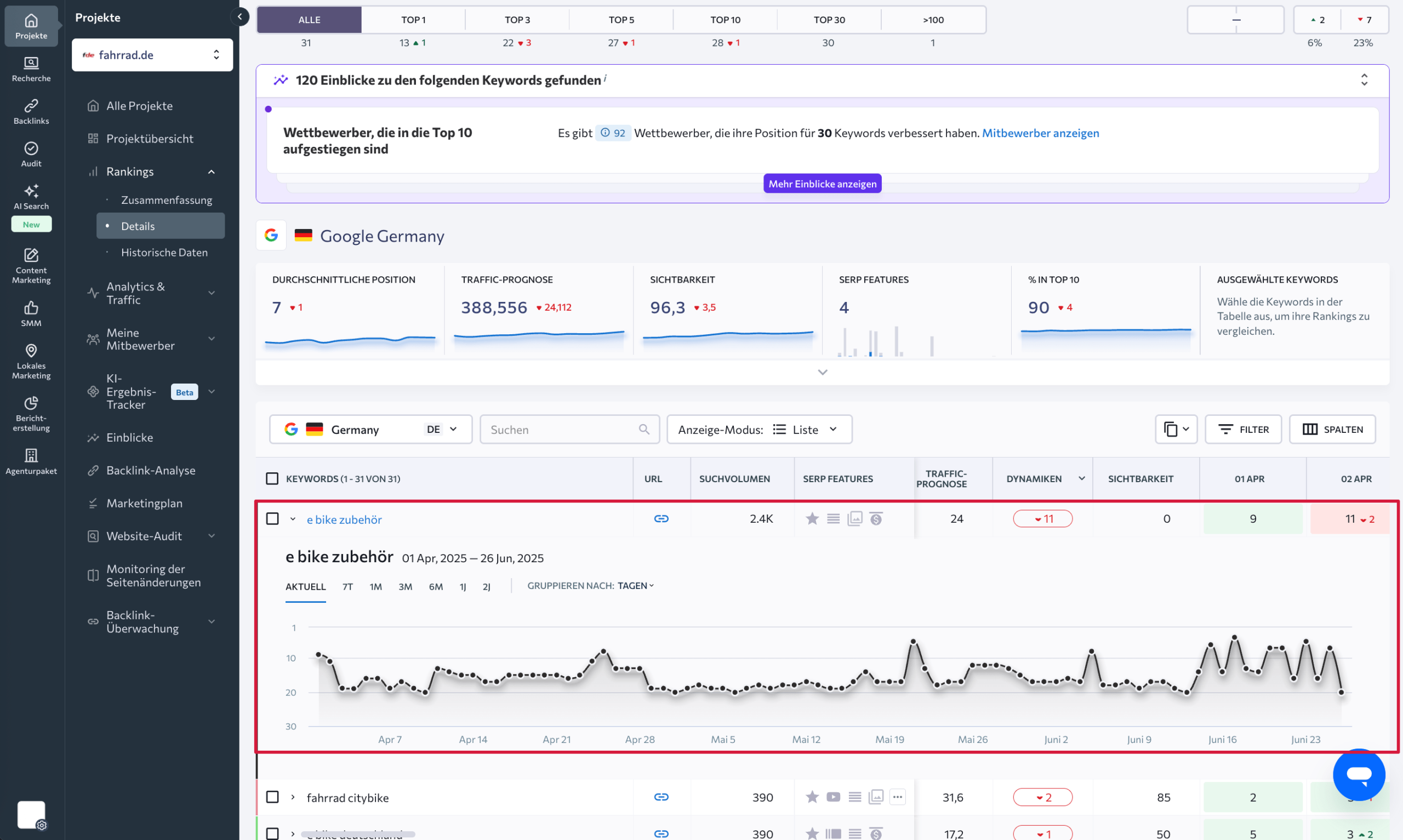The image size is (1403, 840).
Task: Open e bike zubehör keyword link
Action: point(344,519)
